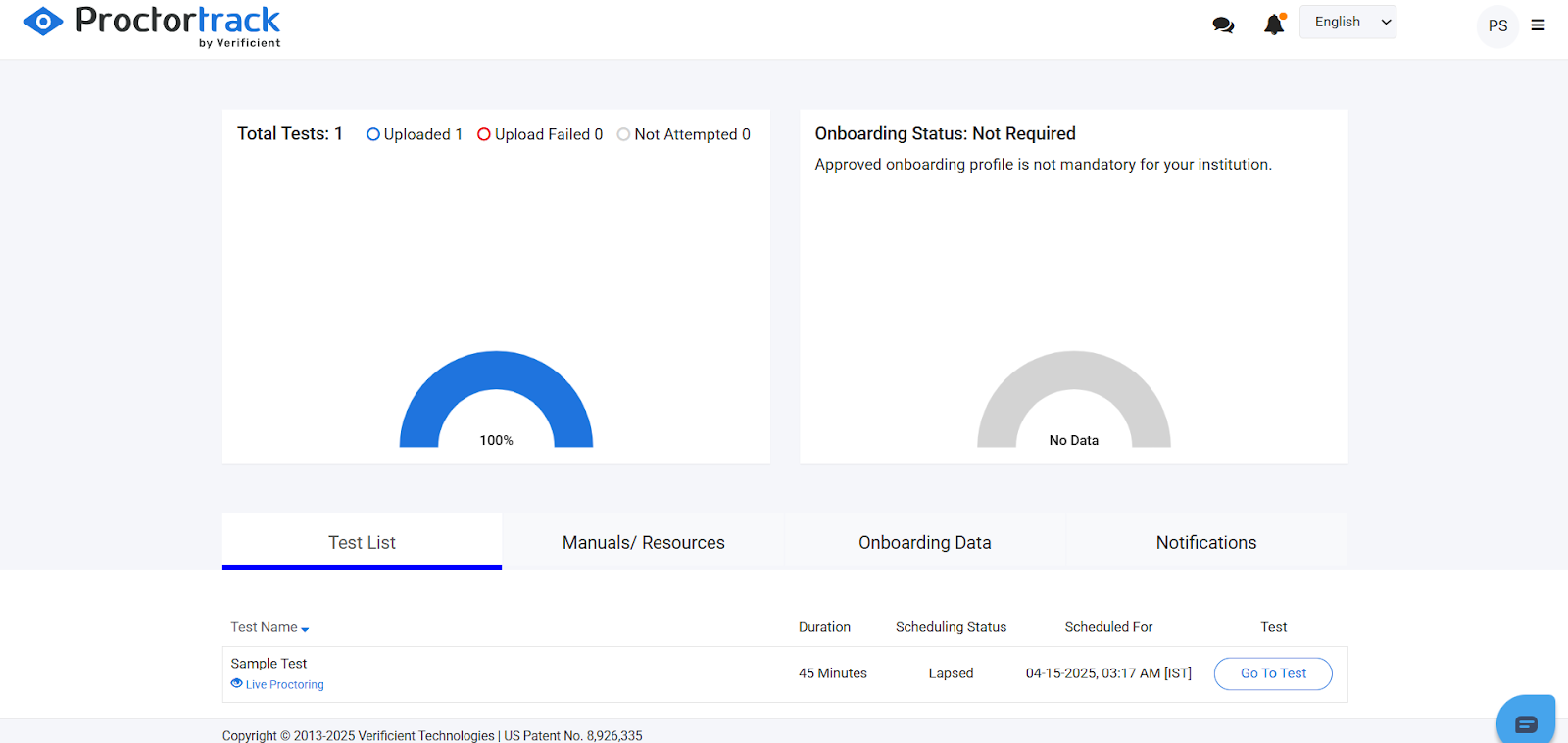Open the notifications bell icon

[x=1274, y=24]
